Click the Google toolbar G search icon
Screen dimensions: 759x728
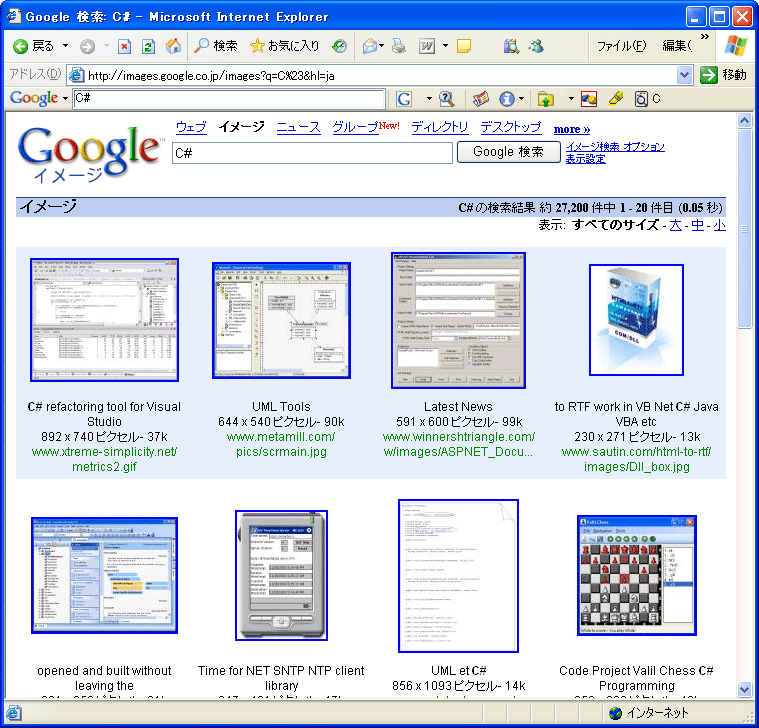[x=404, y=99]
